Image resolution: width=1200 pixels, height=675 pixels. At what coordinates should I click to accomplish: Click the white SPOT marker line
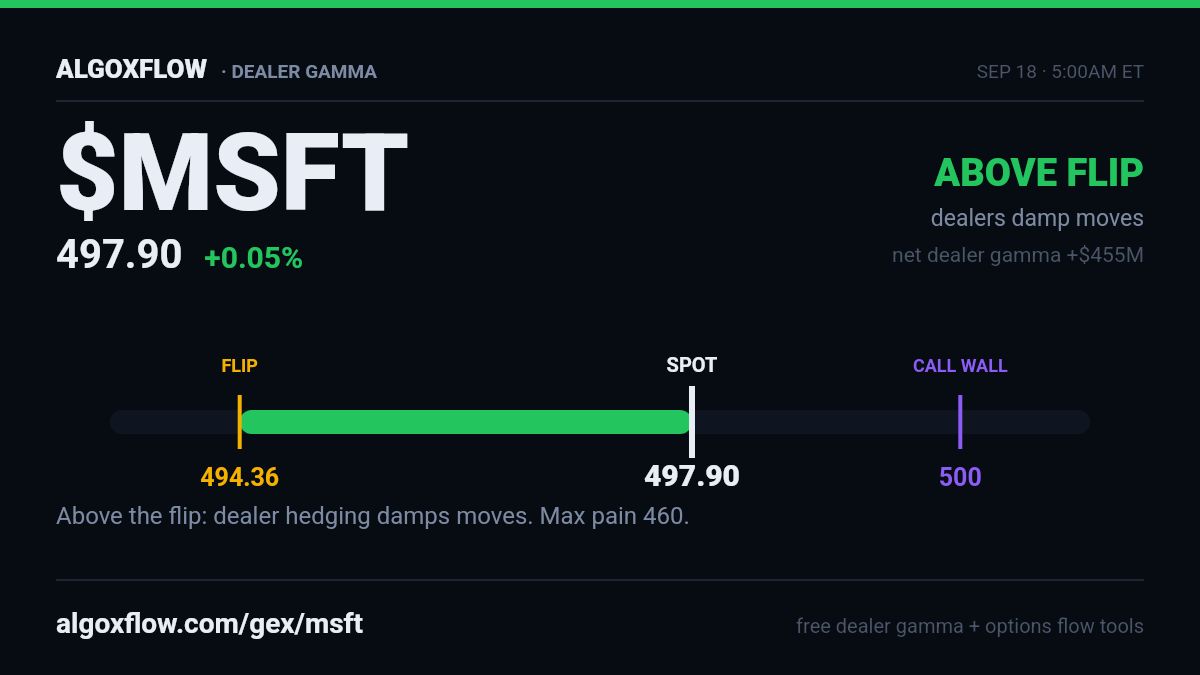pyautogui.click(x=692, y=422)
